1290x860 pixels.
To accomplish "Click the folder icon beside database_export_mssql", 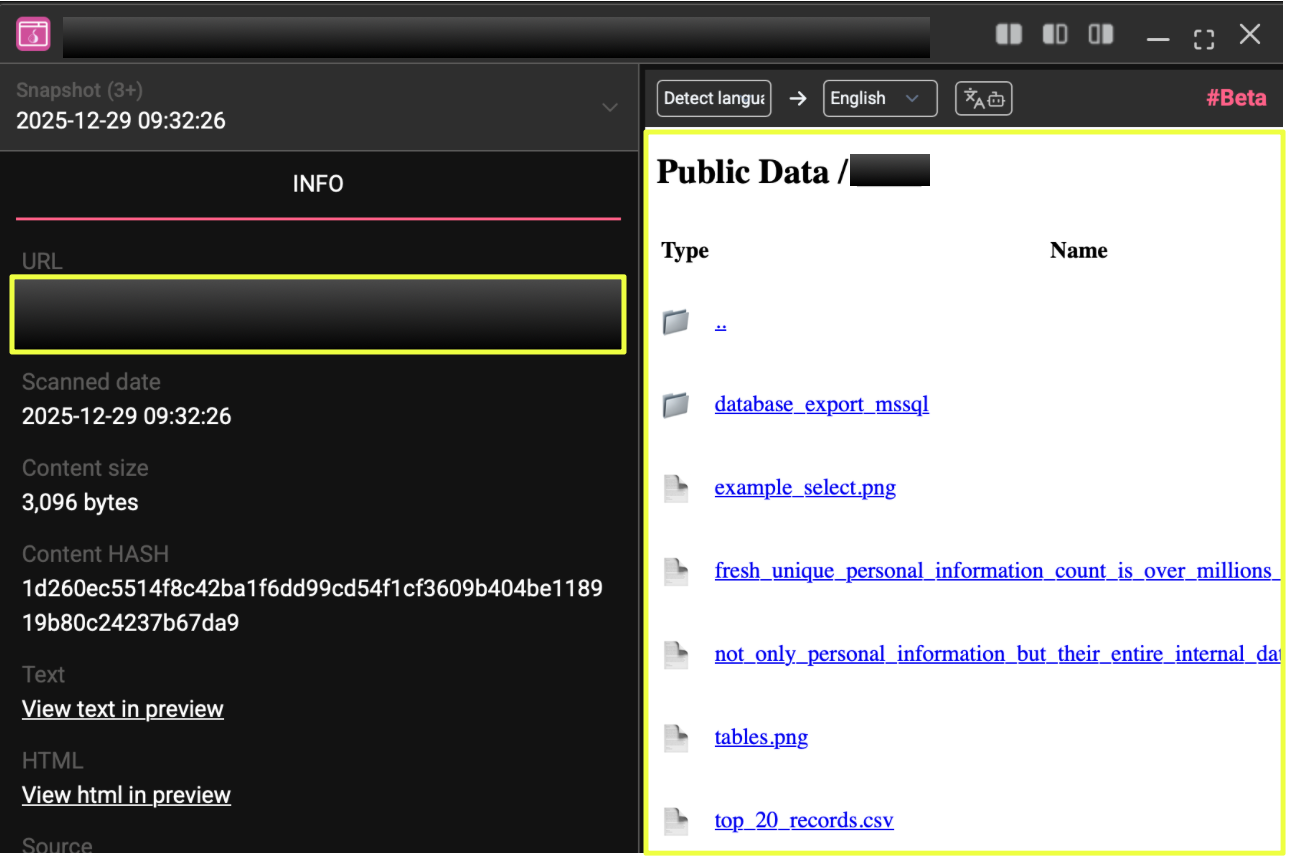I will tap(676, 404).
